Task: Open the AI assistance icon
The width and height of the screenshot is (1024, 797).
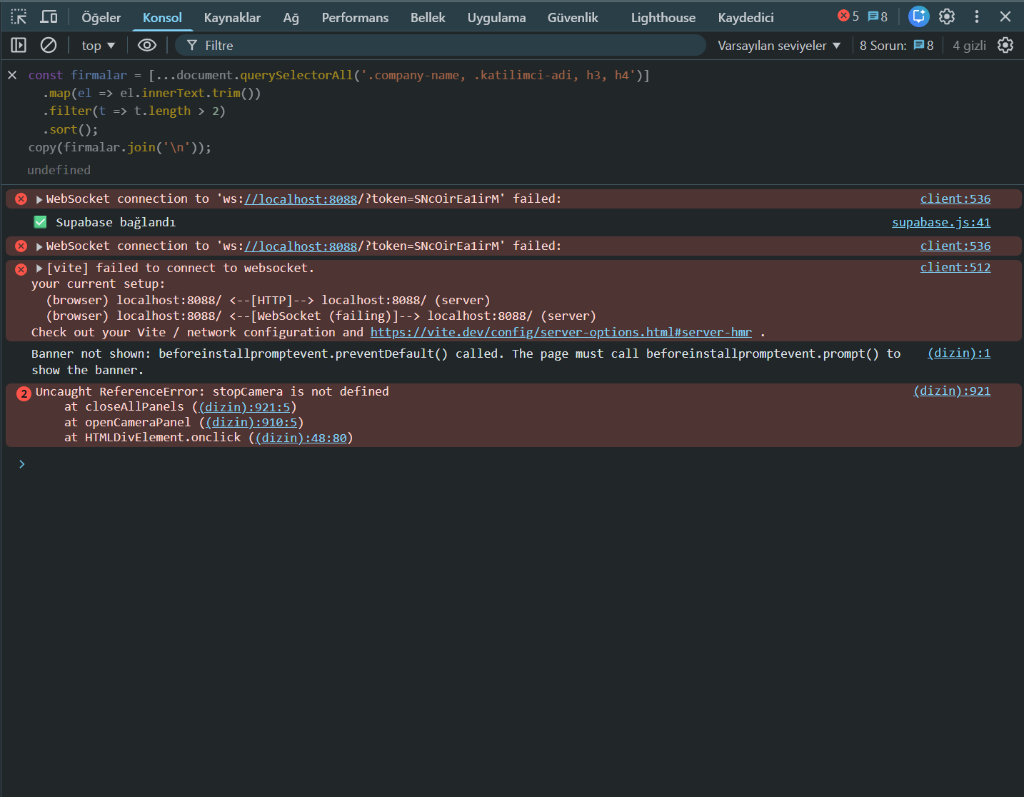Action: coord(918,16)
